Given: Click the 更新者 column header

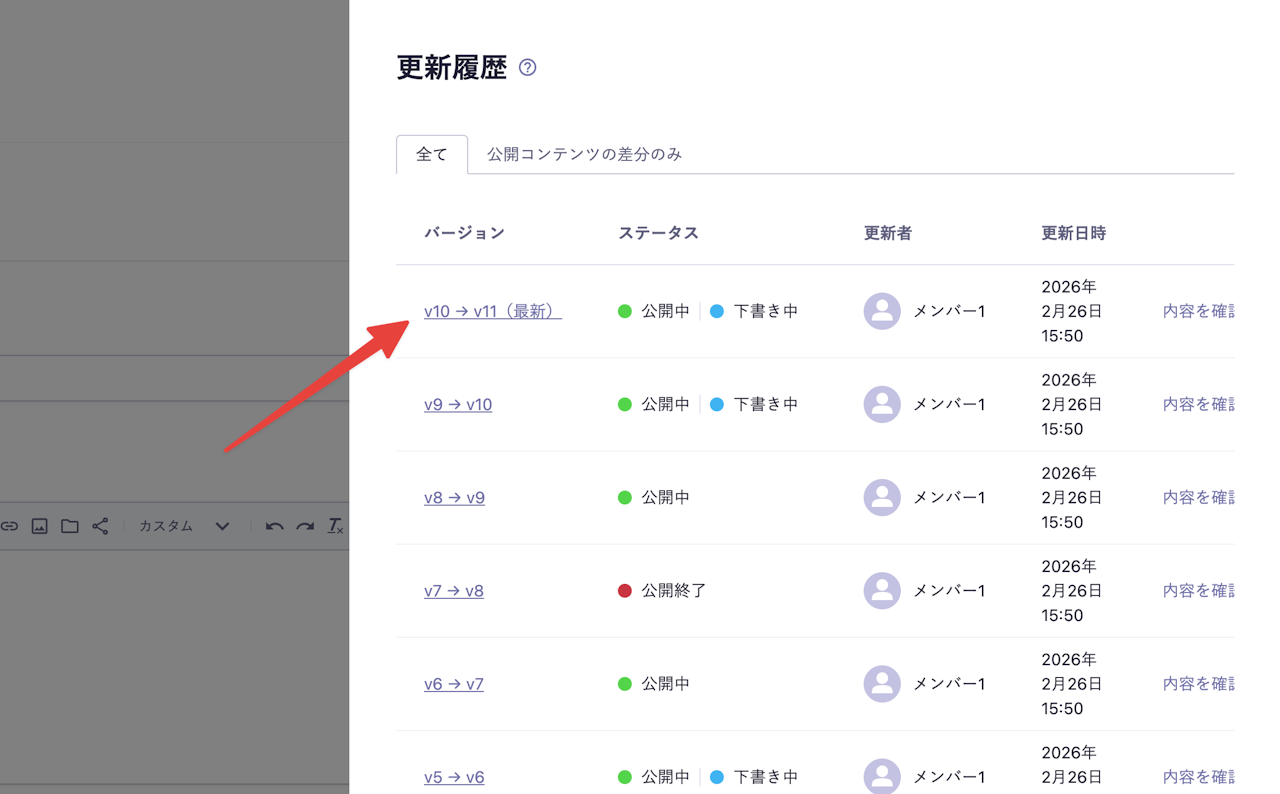Looking at the screenshot, I should pos(888,233).
